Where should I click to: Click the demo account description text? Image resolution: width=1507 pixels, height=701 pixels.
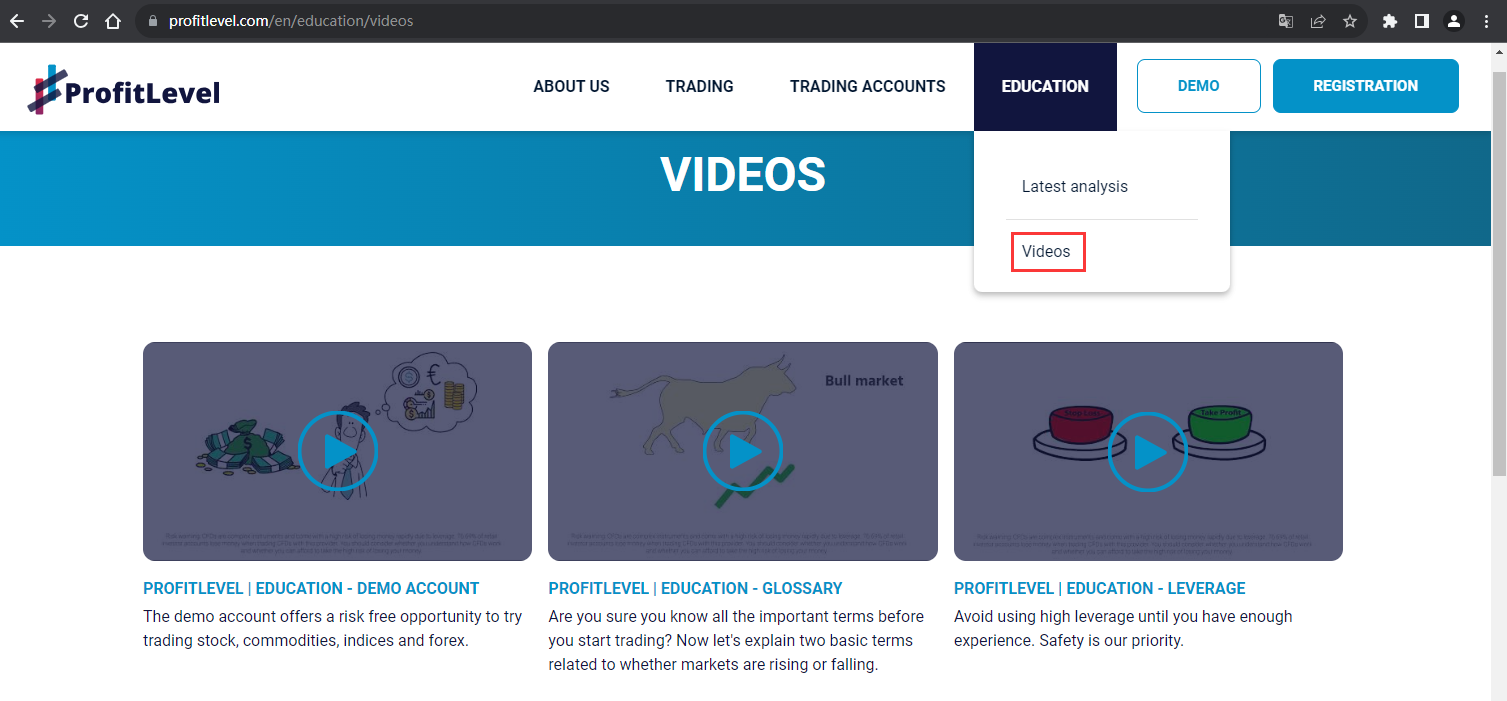(x=333, y=628)
